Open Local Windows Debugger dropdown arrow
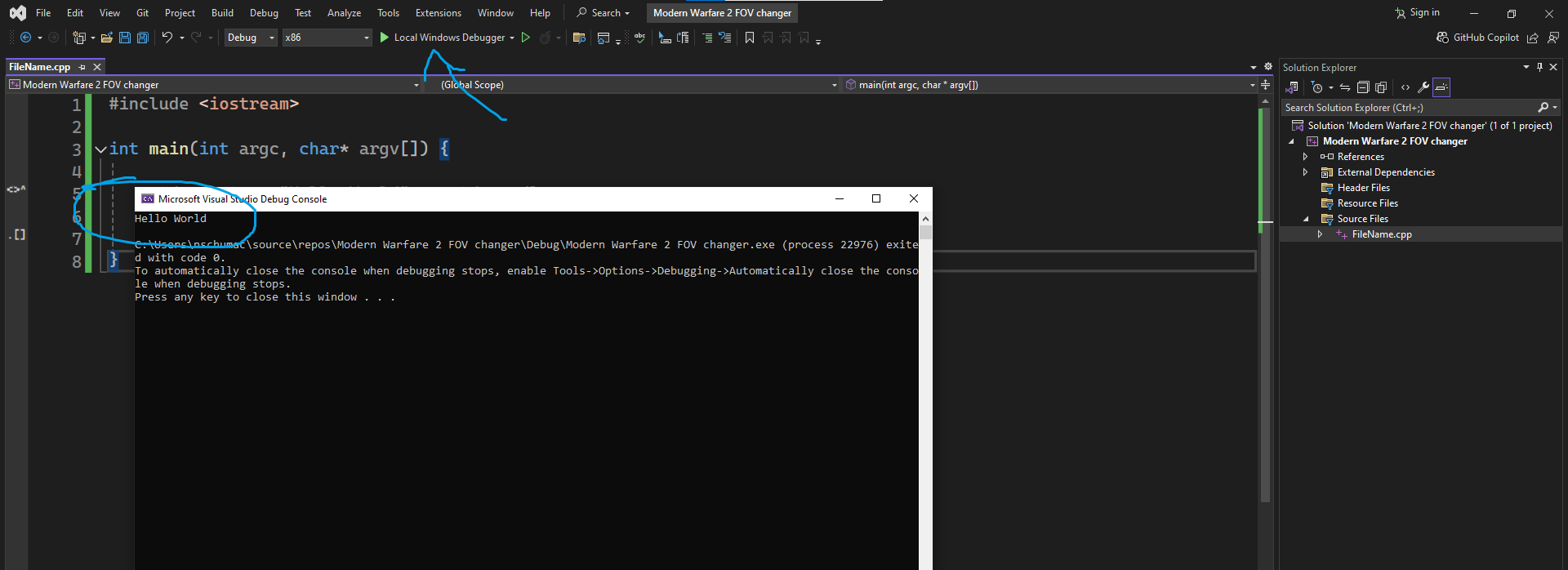 pyautogui.click(x=512, y=38)
